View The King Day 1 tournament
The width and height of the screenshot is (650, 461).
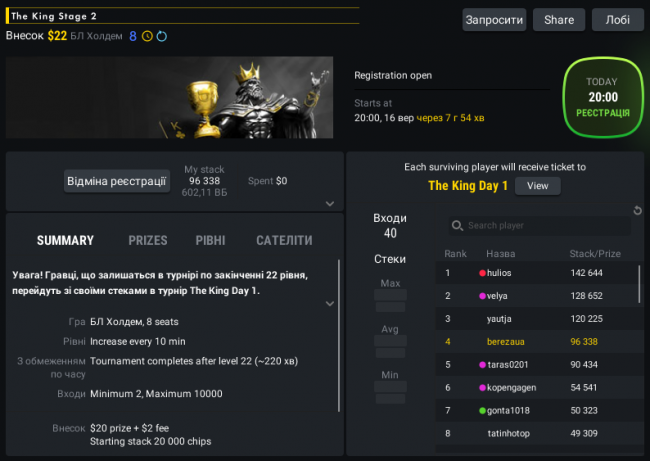pyautogui.click(x=538, y=186)
